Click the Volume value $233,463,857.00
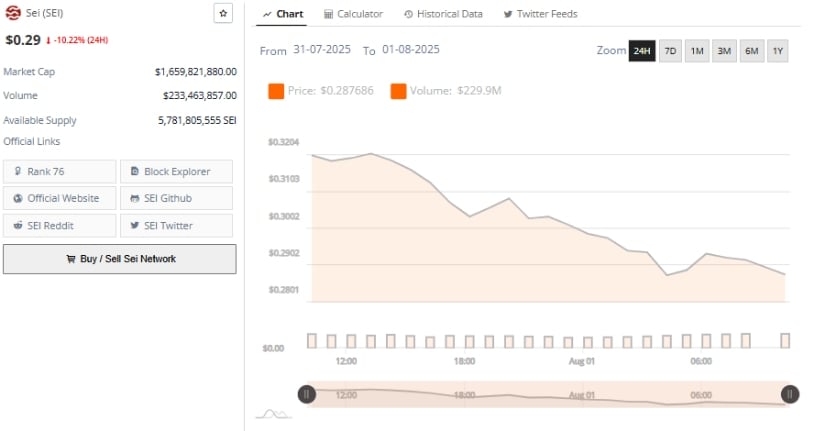The height and width of the screenshot is (431, 825). [x=200, y=96]
